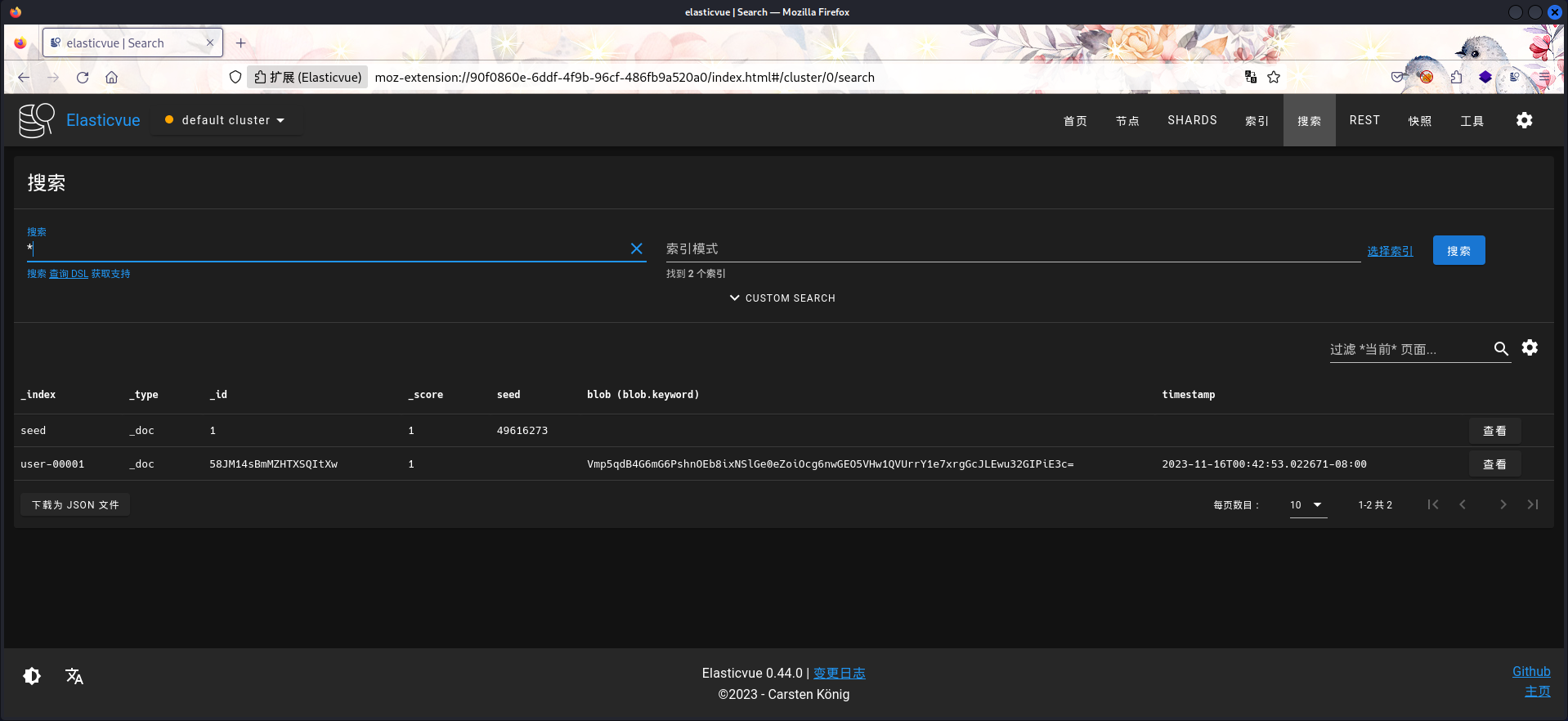Open the 索引 indices tab
The image size is (1568, 721).
[1257, 120]
